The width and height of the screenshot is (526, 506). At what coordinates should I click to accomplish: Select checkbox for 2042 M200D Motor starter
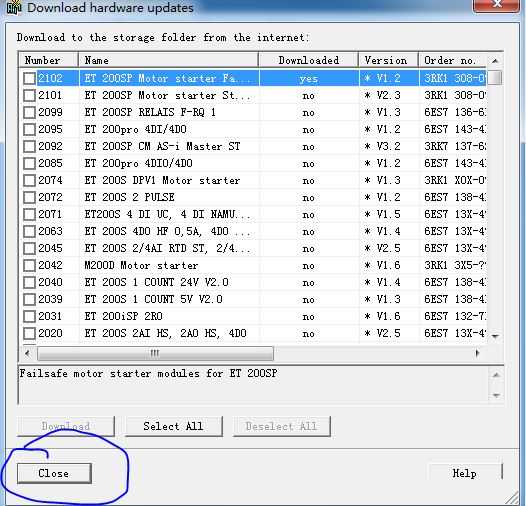coord(29,266)
